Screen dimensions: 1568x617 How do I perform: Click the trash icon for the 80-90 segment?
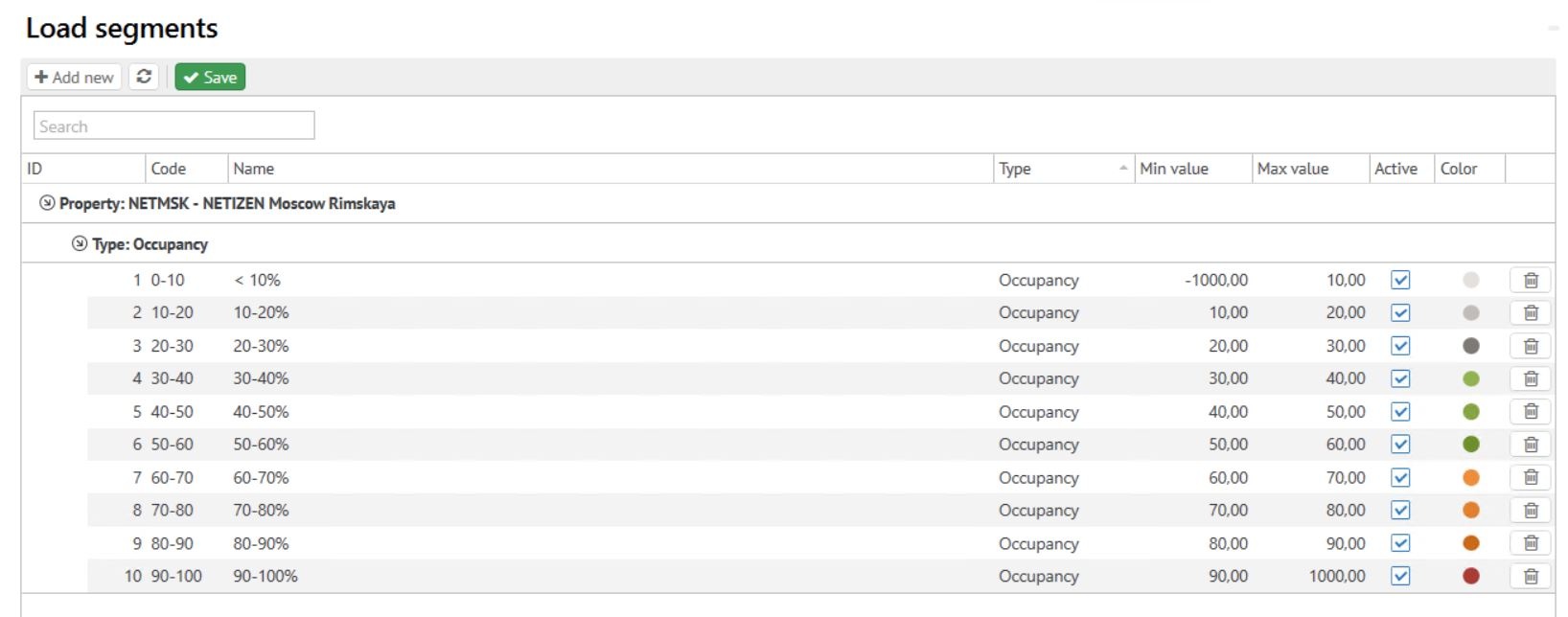[x=1531, y=543]
